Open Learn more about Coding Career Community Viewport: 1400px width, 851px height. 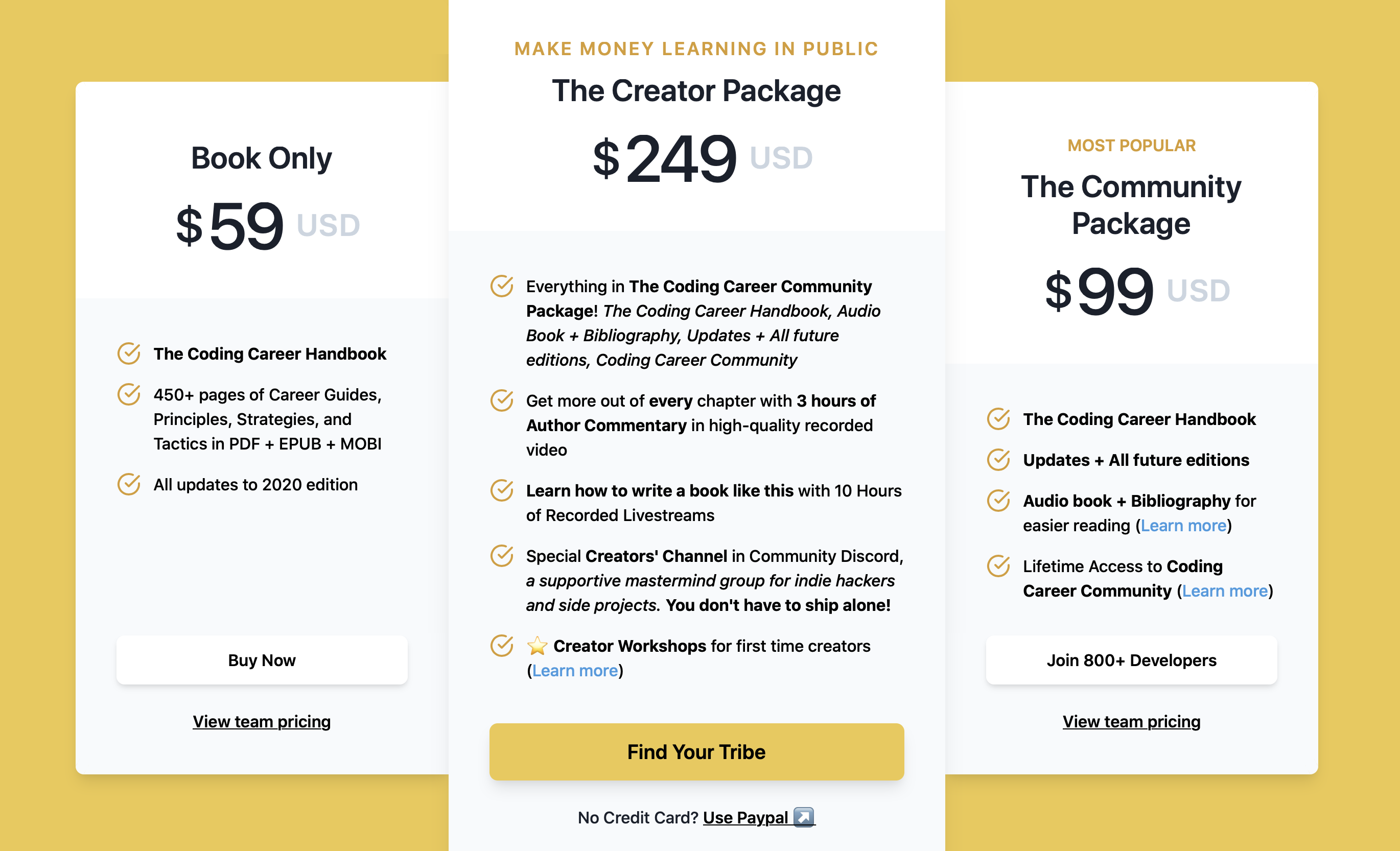[1224, 590]
